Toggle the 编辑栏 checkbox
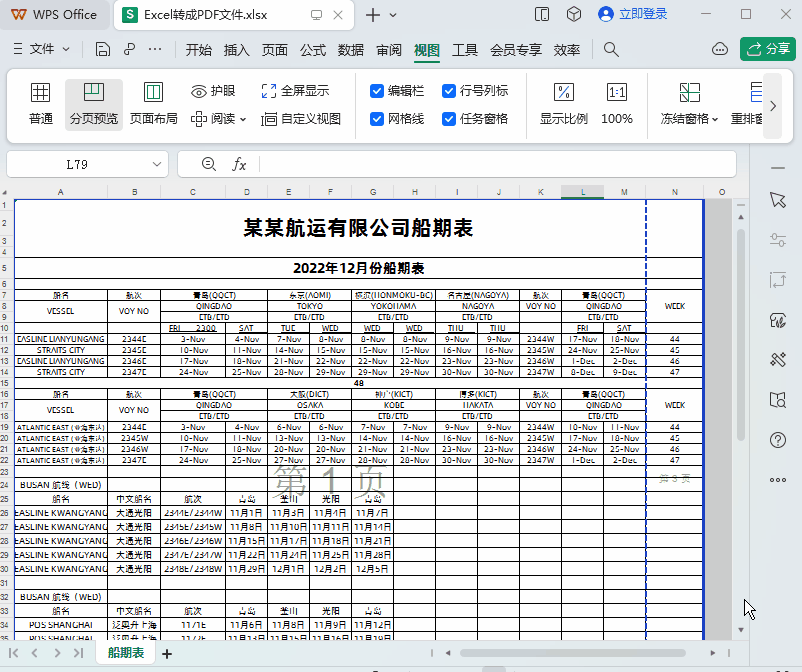 [377, 91]
